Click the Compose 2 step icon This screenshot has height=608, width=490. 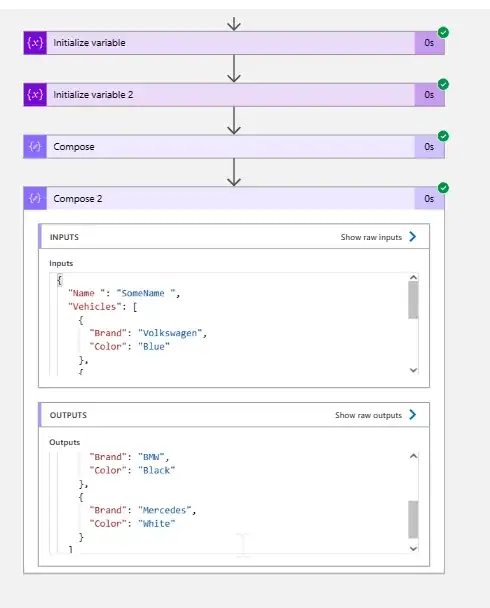tap(35, 199)
